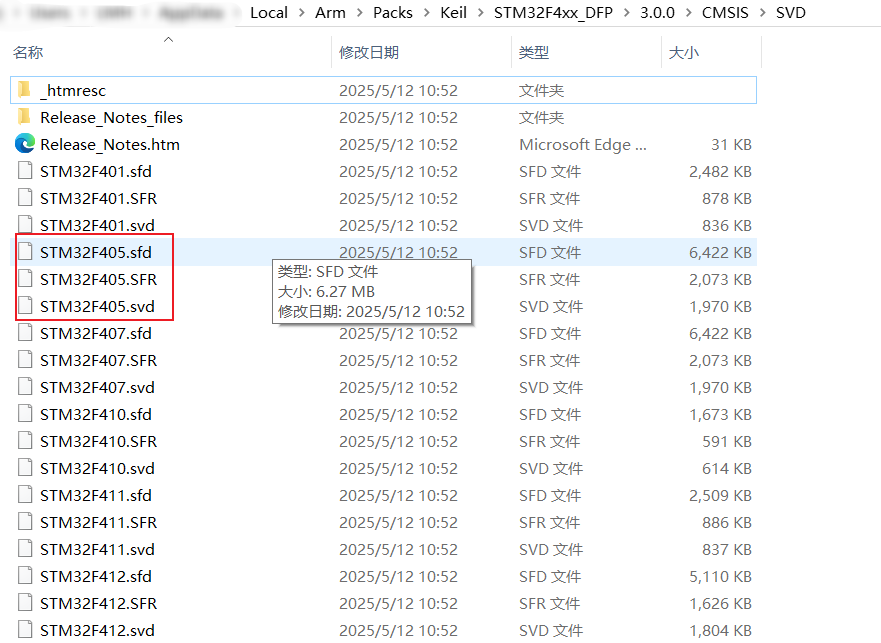This screenshot has height=643, width=881.
Task: Click the STM32F405.SFR file icon
Action: point(25,279)
